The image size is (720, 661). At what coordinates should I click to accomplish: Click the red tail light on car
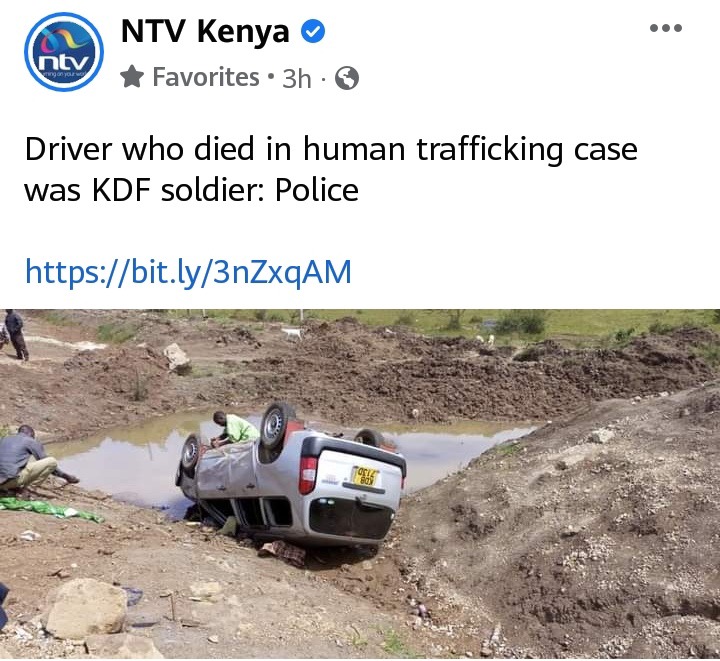(307, 476)
